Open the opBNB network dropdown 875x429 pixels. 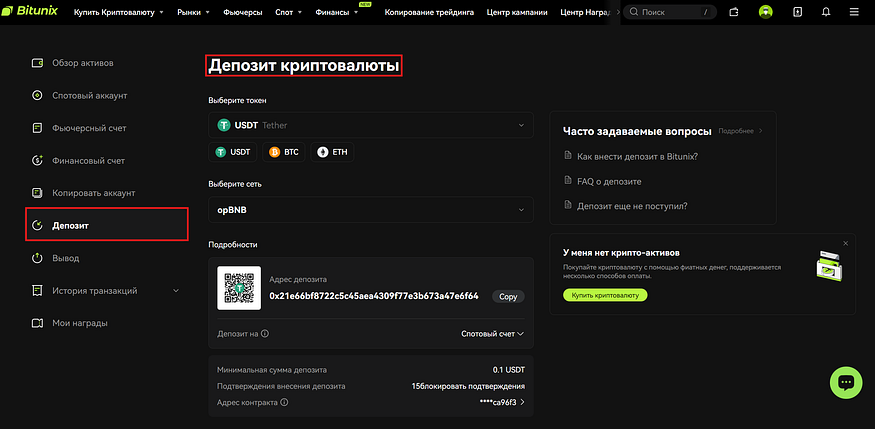coord(370,209)
